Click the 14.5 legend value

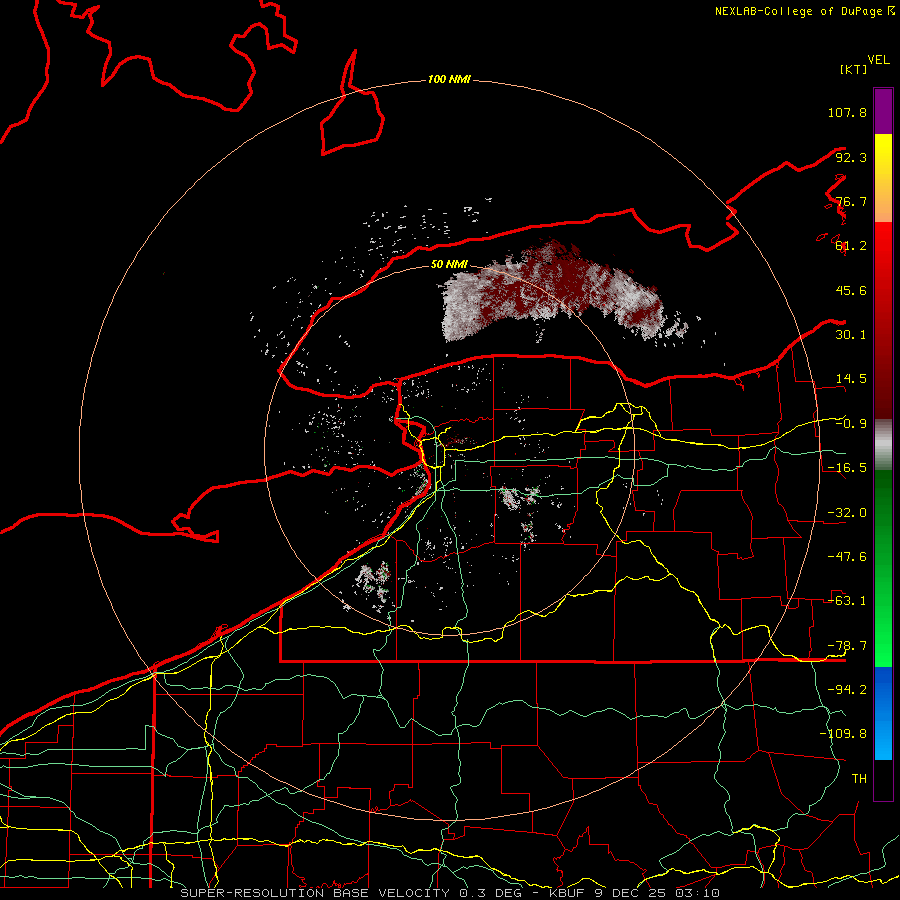(x=851, y=379)
